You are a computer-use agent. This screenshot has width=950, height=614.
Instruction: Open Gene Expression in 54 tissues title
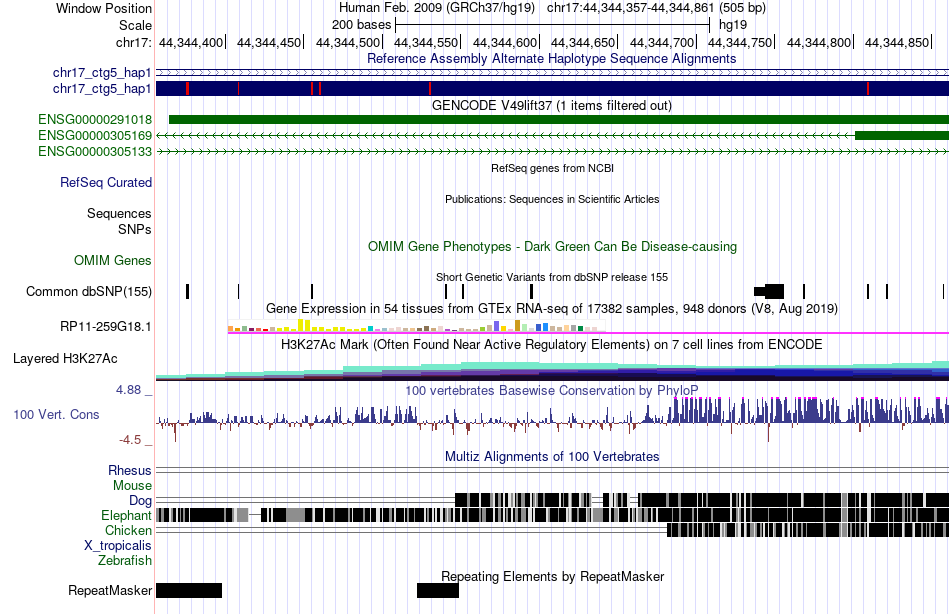552,309
